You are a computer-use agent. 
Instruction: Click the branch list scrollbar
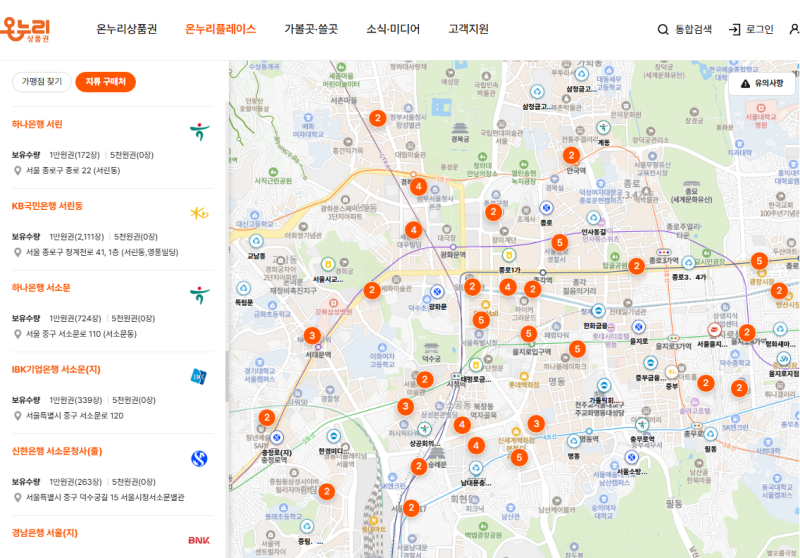click(227, 376)
